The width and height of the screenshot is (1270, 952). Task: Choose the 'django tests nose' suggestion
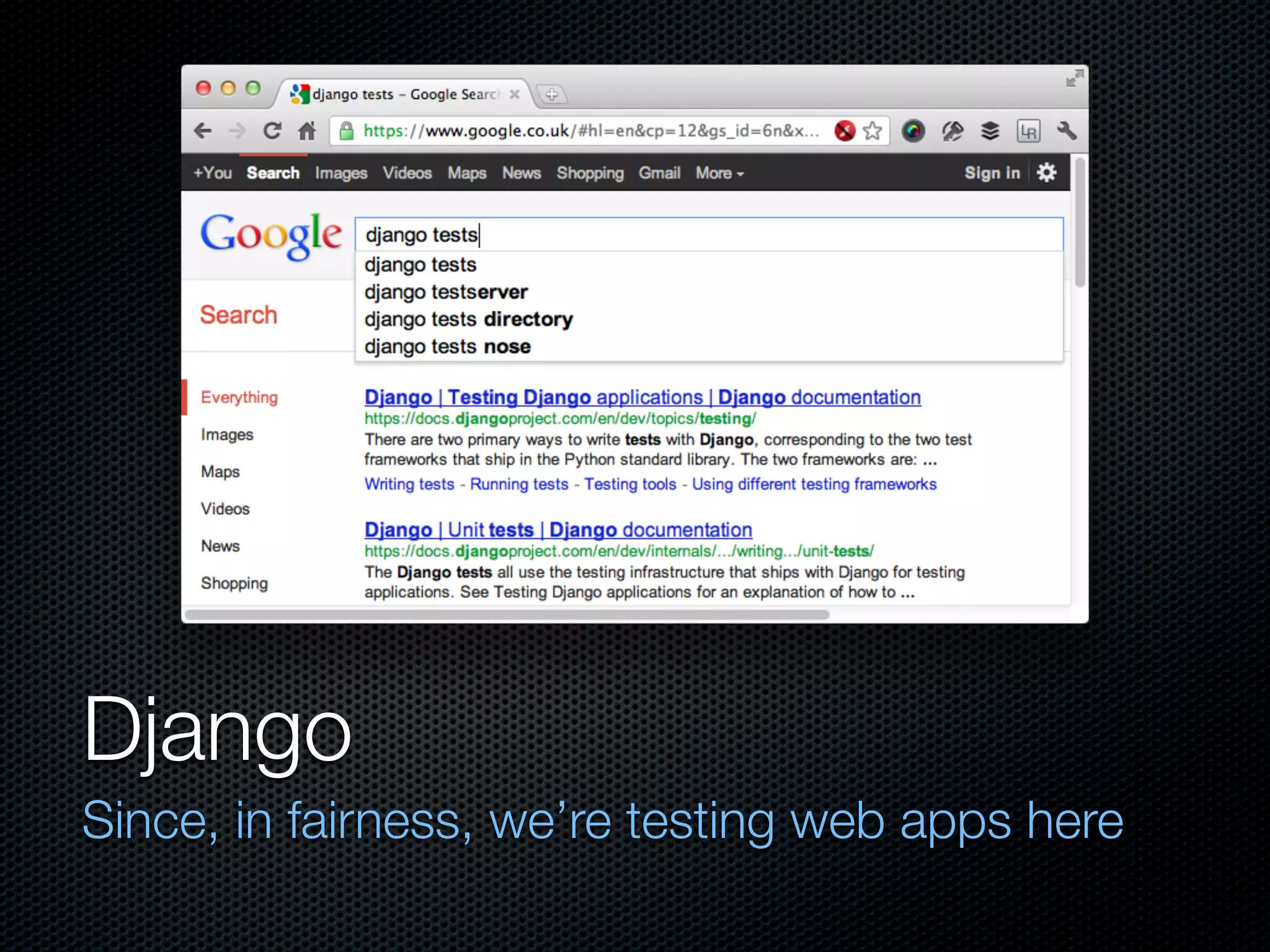point(709,346)
